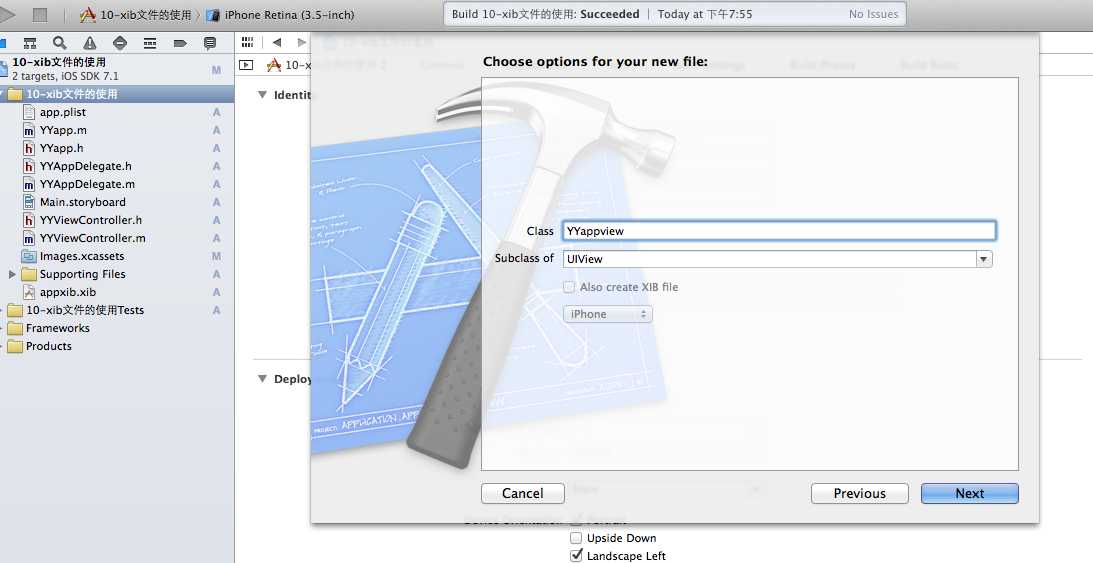Open the iPhone device popup menu
Image resolution: width=1093 pixels, height=563 pixels.
[607, 314]
